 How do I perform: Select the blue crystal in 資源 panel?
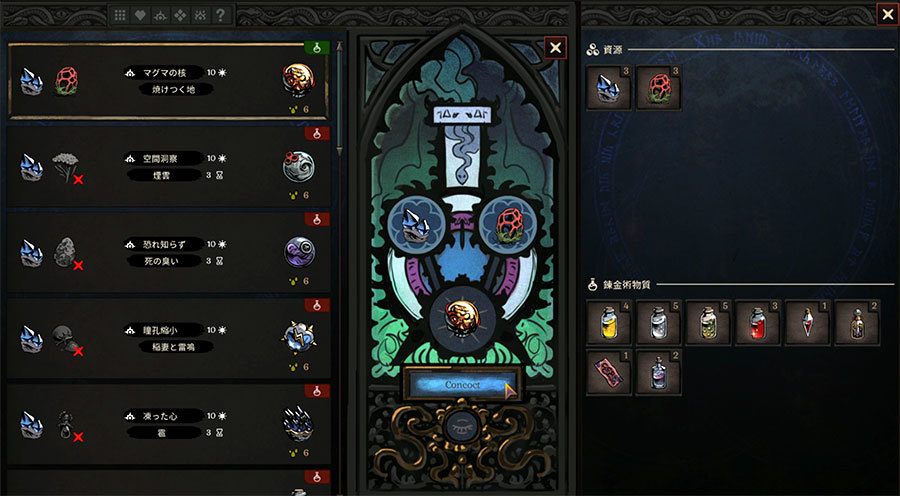tap(608, 87)
